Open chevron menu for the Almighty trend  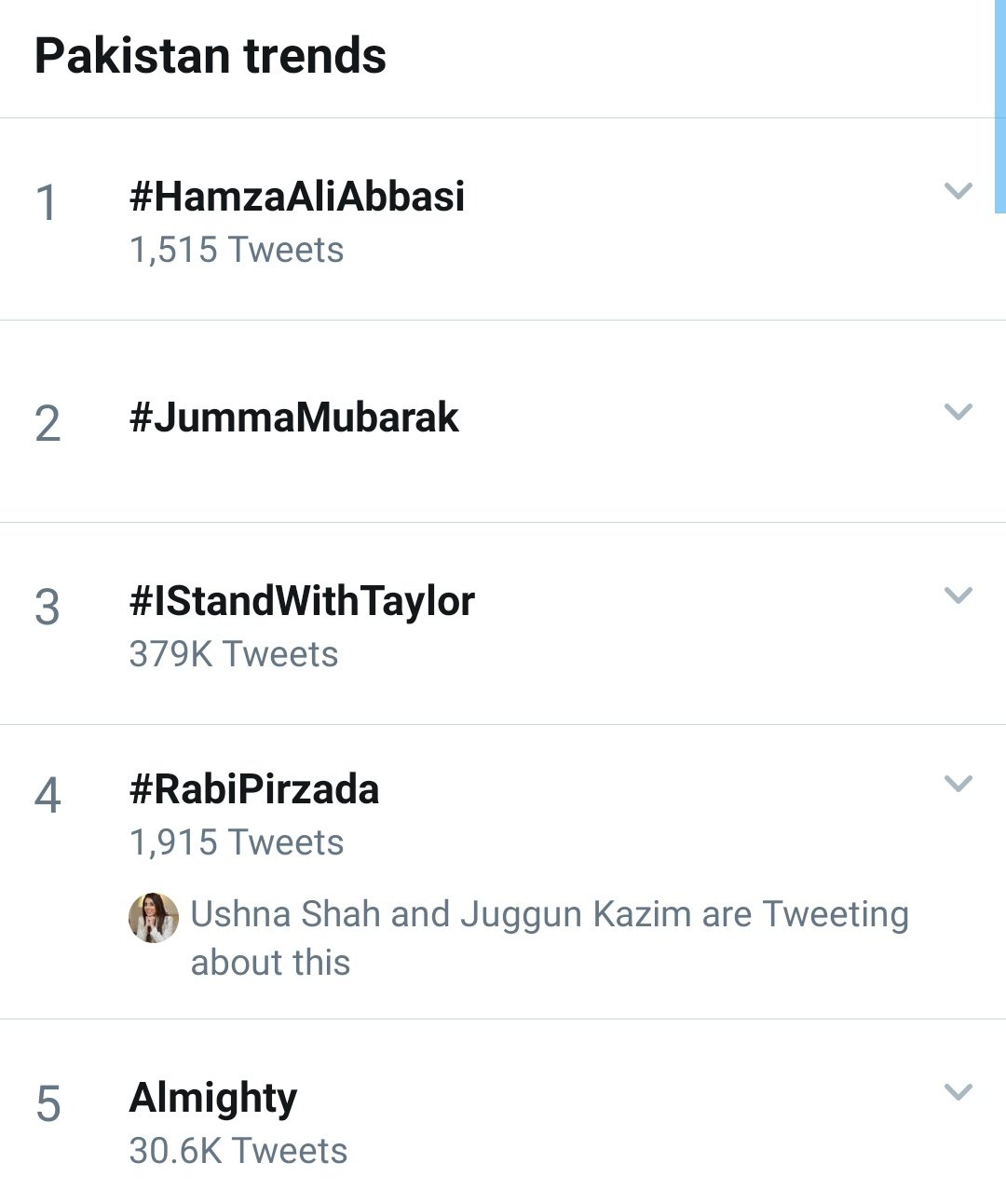coord(958,1091)
